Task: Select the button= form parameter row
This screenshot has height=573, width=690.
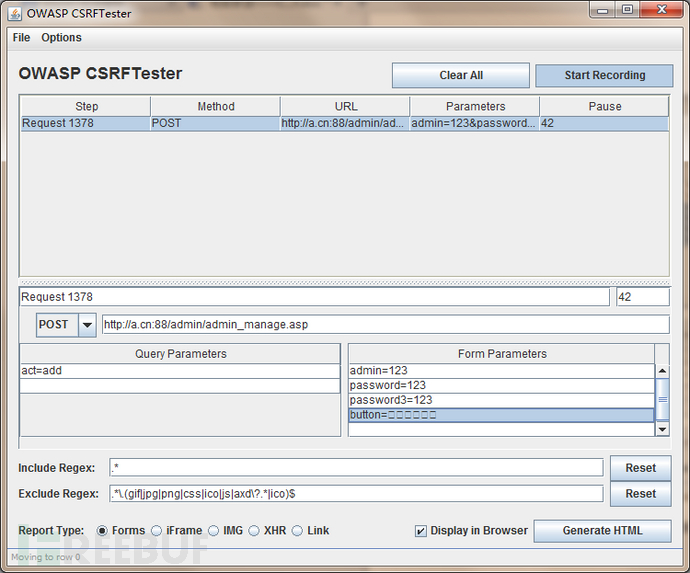Action: coord(501,415)
